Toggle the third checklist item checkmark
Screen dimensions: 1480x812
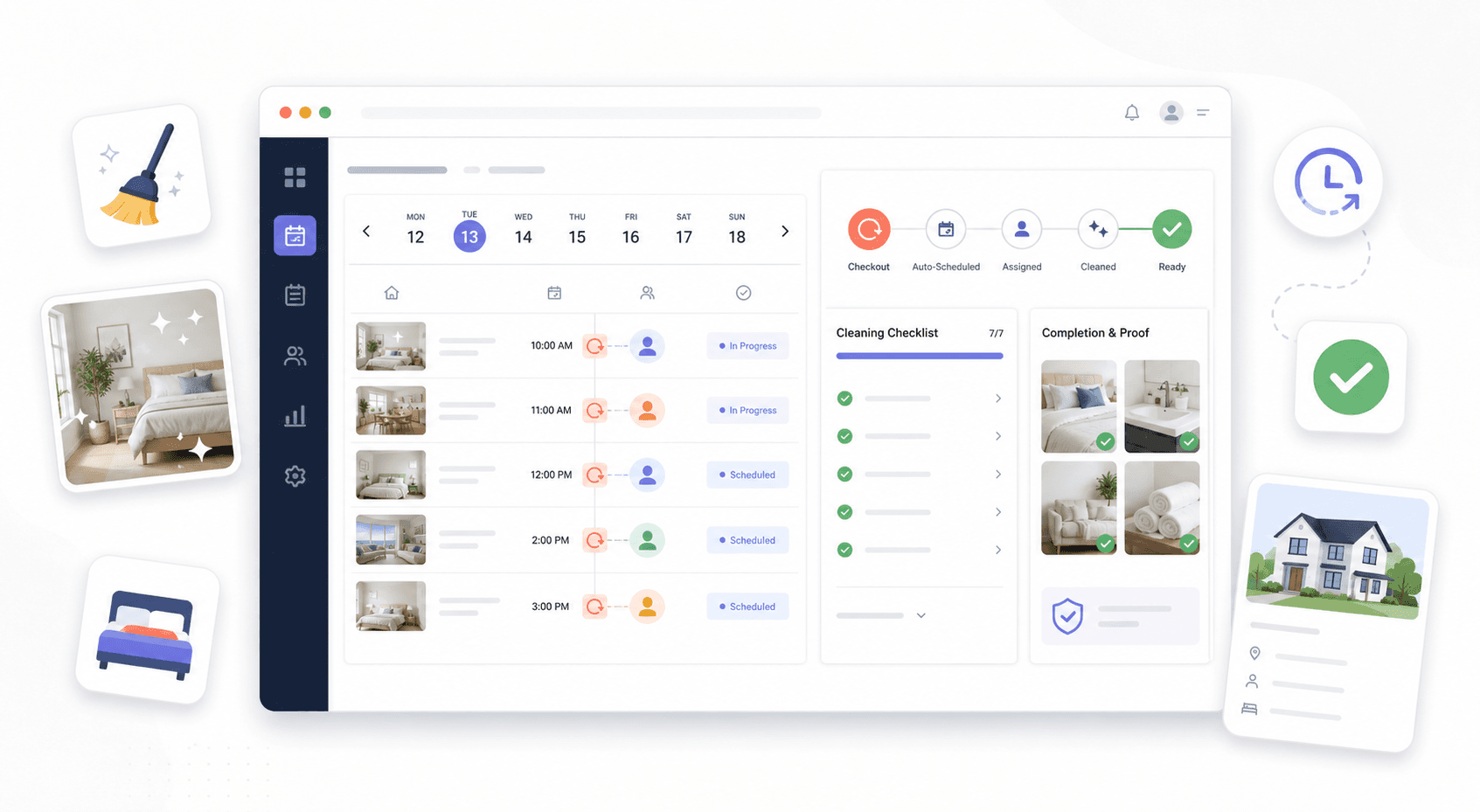(x=844, y=474)
